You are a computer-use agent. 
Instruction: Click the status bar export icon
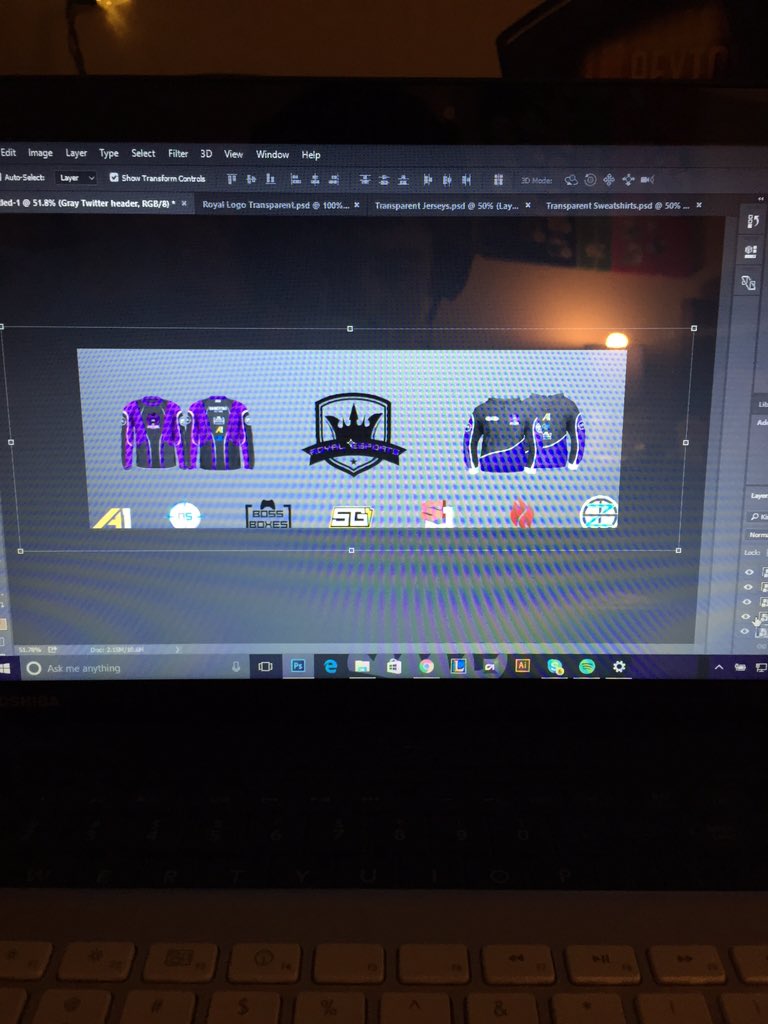52,650
